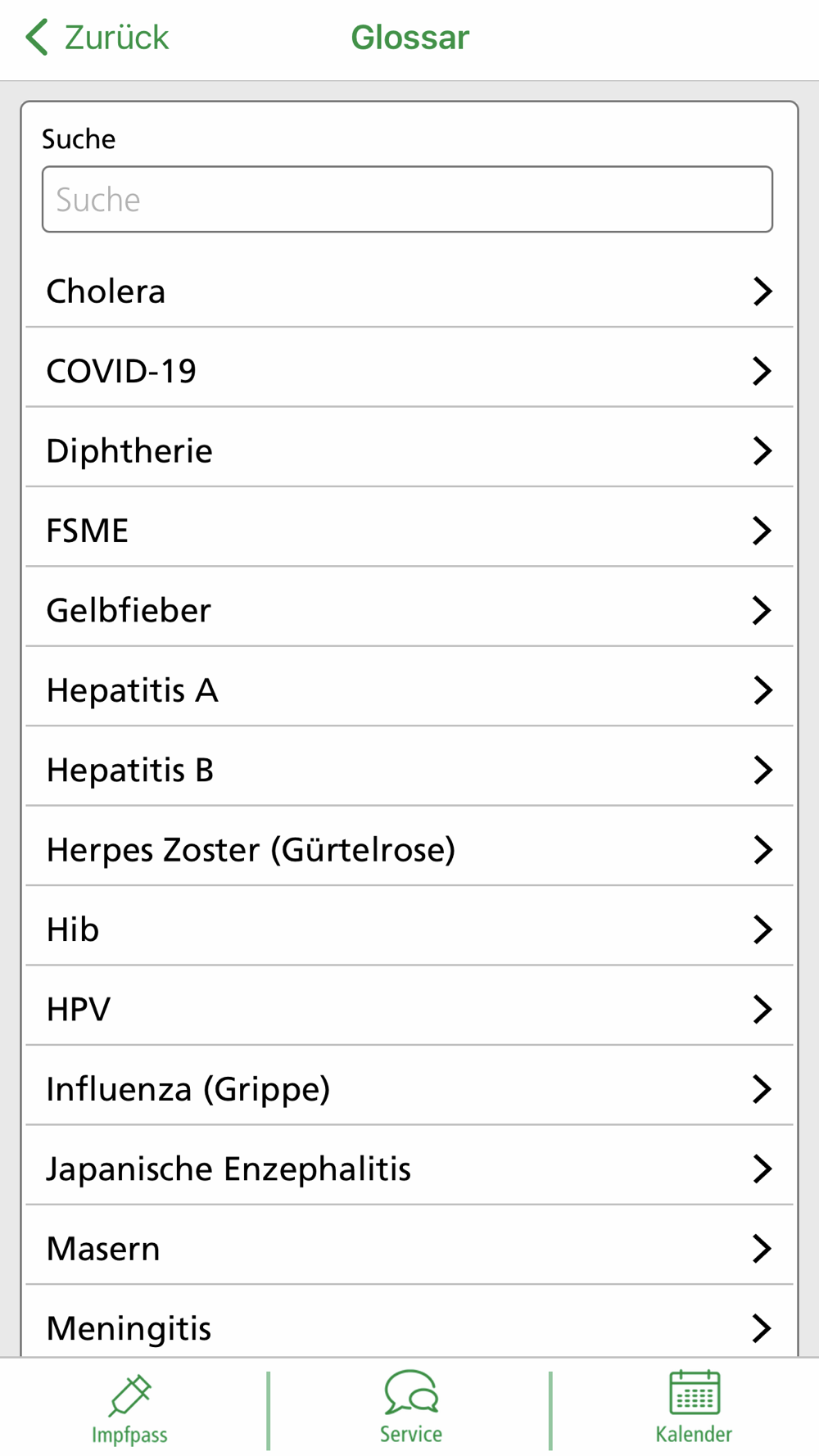Tap the chevron arrow beside COVID-19
819x1456 pixels.
pyautogui.click(x=762, y=371)
